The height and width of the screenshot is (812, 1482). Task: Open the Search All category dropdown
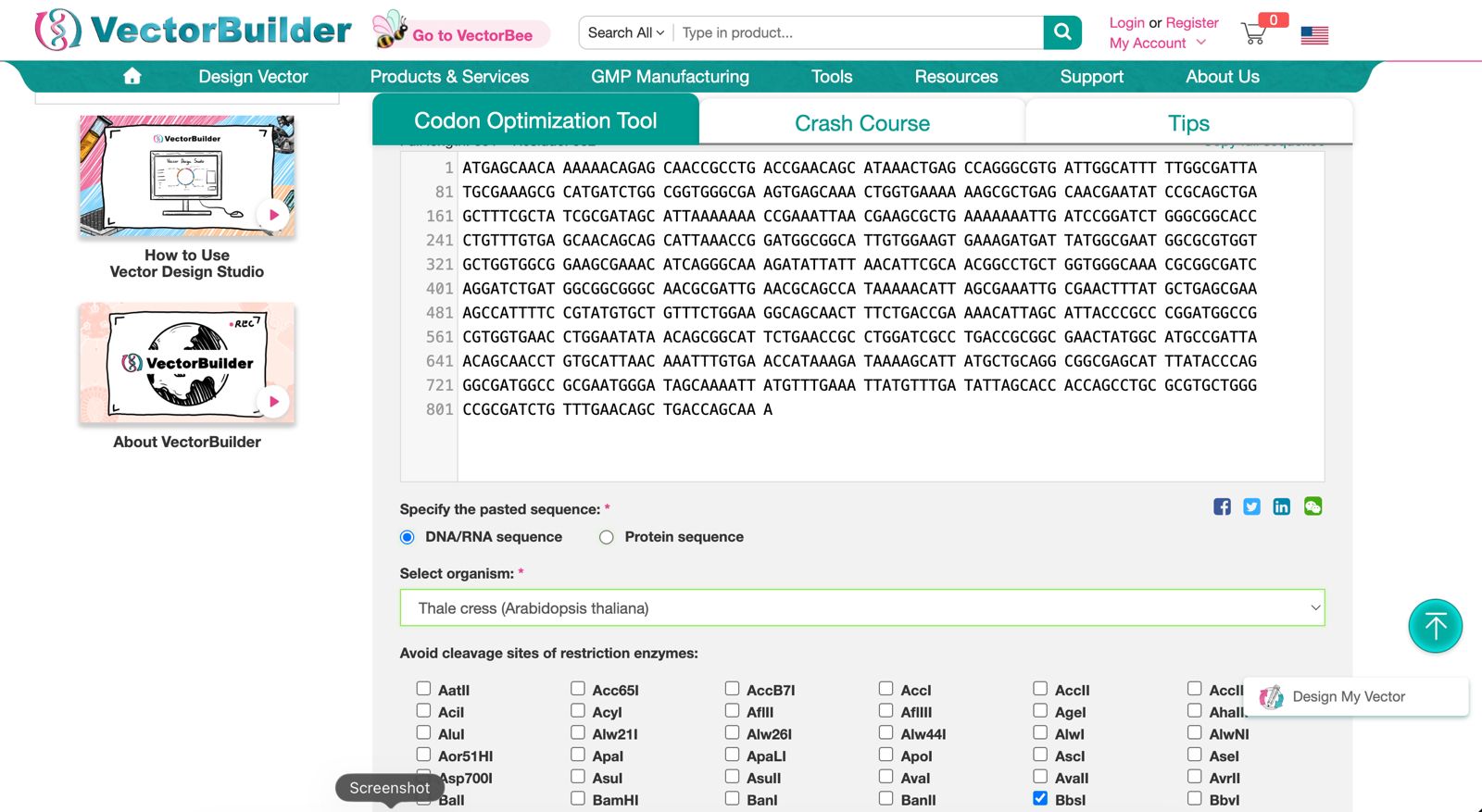(626, 32)
